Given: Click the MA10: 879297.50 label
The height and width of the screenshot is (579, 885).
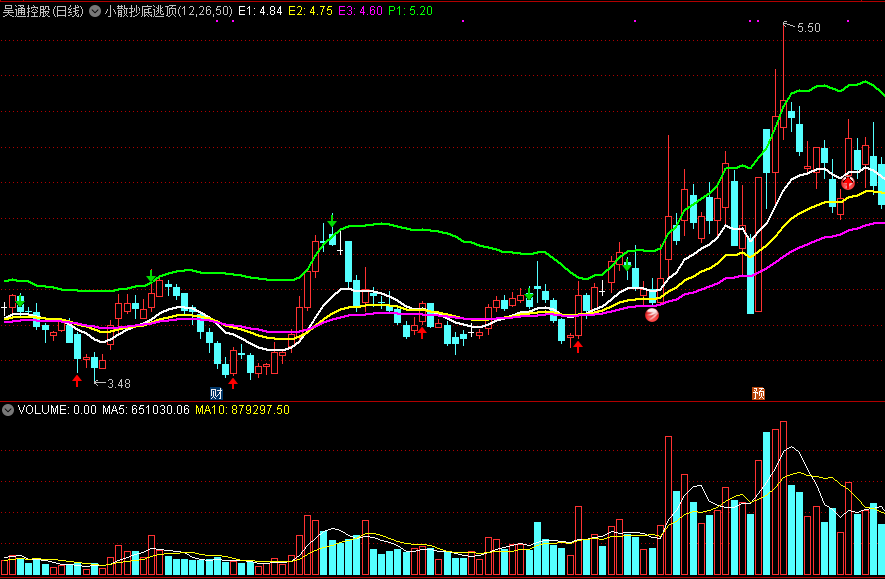Looking at the screenshot, I should 242,410.
